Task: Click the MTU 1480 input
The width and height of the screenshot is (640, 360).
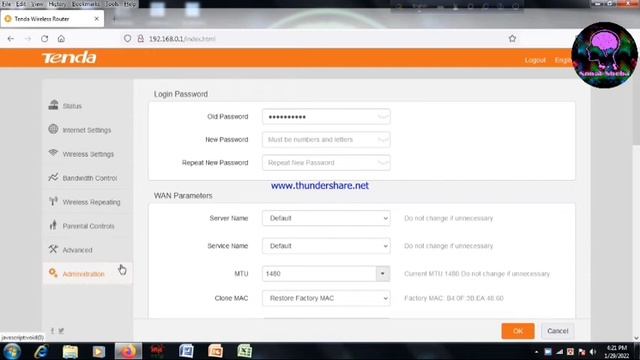Action: [319, 274]
